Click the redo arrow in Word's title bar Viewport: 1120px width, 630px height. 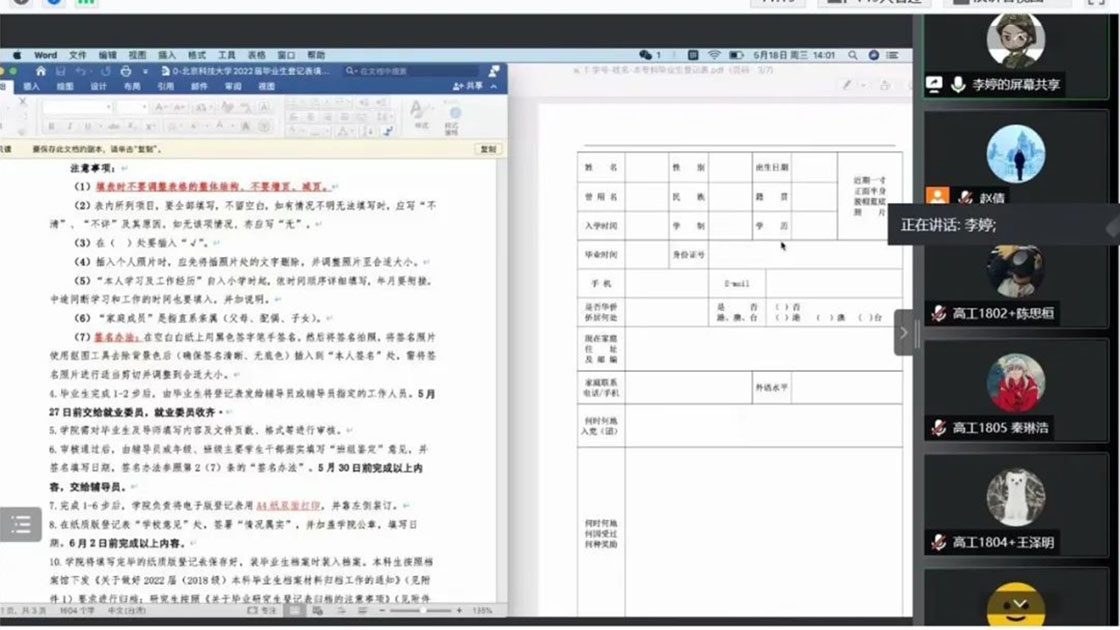pos(106,71)
